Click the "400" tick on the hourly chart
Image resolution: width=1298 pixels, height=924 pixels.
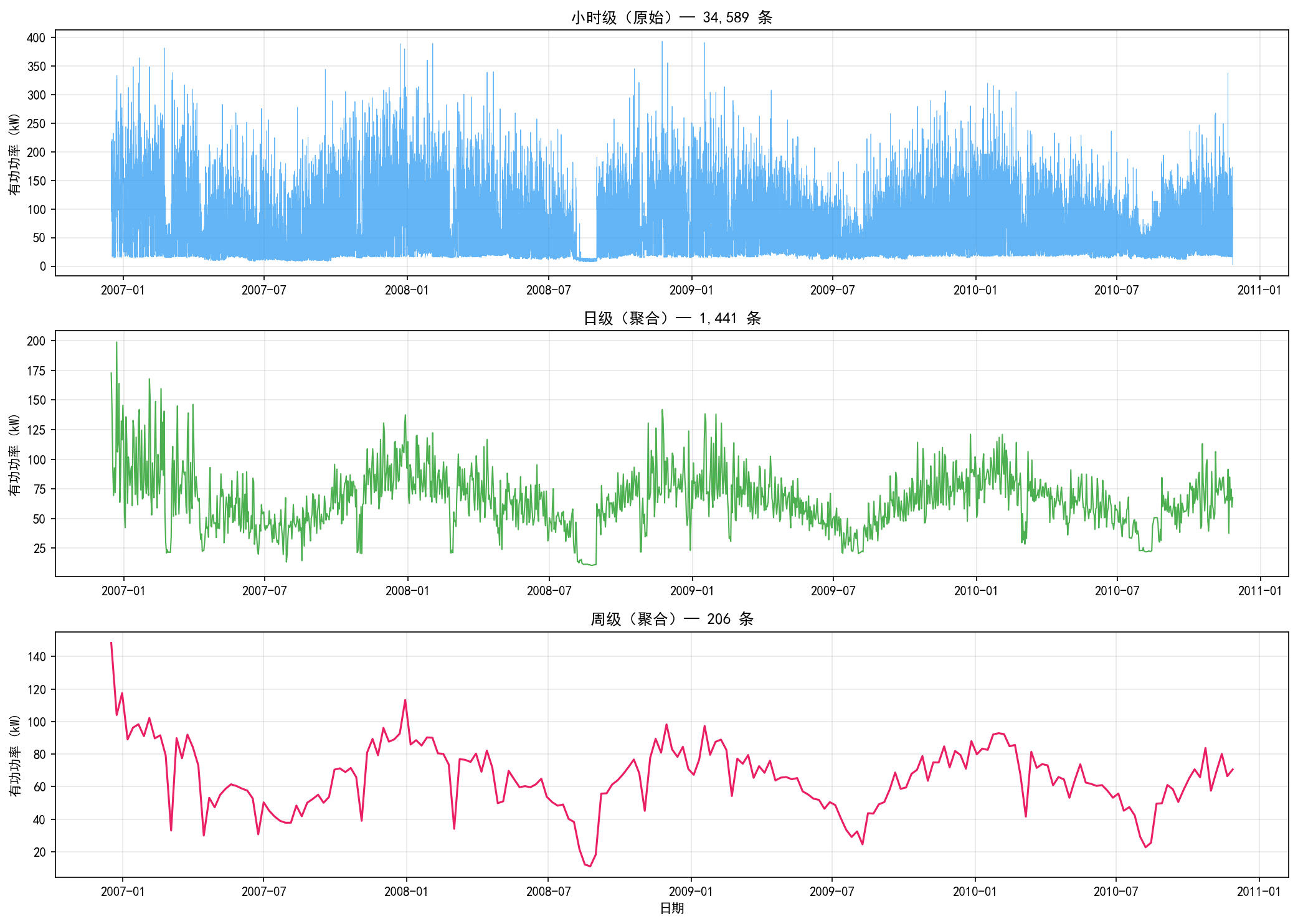coord(36,38)
